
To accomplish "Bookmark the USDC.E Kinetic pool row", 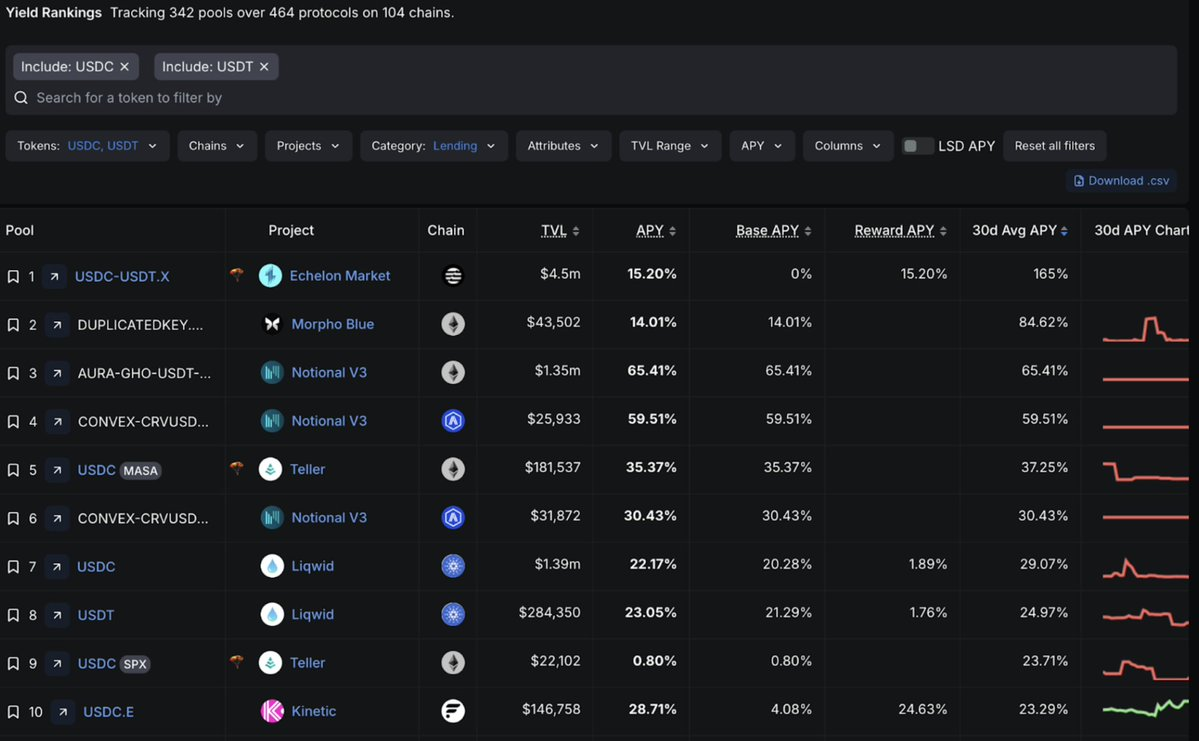I will point(13,712).
